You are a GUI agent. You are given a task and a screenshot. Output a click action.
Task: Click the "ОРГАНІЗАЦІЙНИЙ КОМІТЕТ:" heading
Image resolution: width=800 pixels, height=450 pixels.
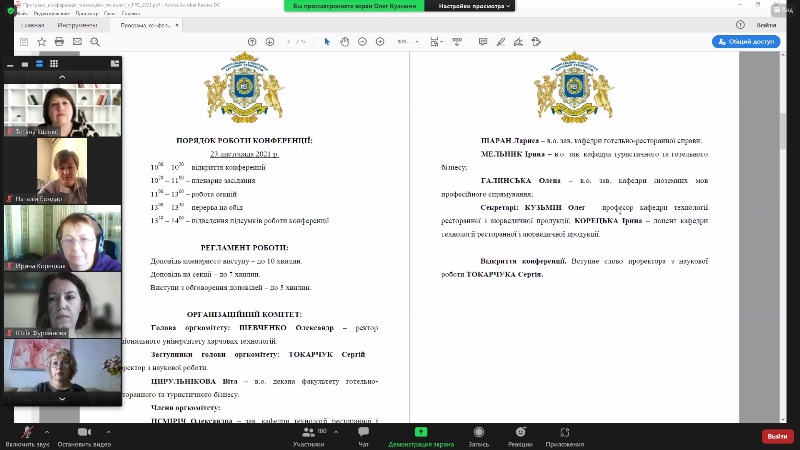[x=244, y=314]
